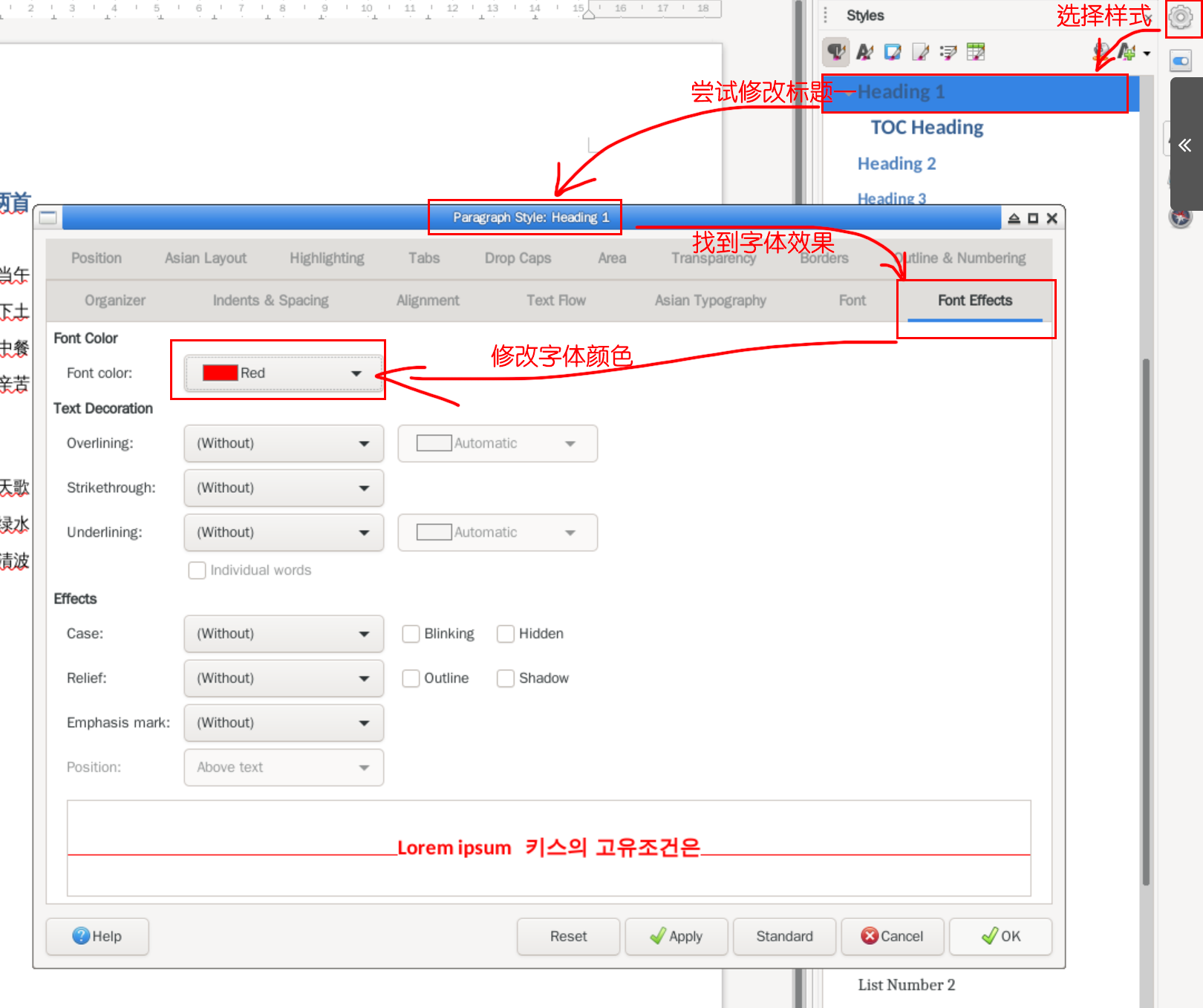Switch to Text Flow tab
This screenshot has width=1203, height=1008.
point(556,301)
